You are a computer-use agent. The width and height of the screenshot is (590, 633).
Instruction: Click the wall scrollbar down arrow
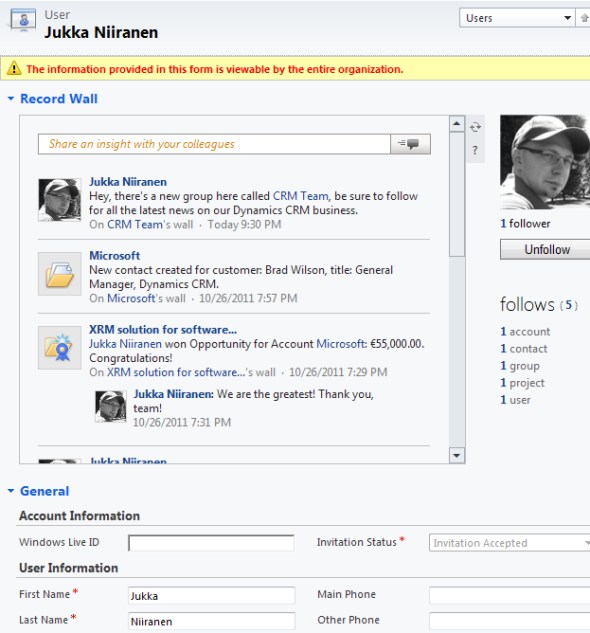click(x=457, y=455)
